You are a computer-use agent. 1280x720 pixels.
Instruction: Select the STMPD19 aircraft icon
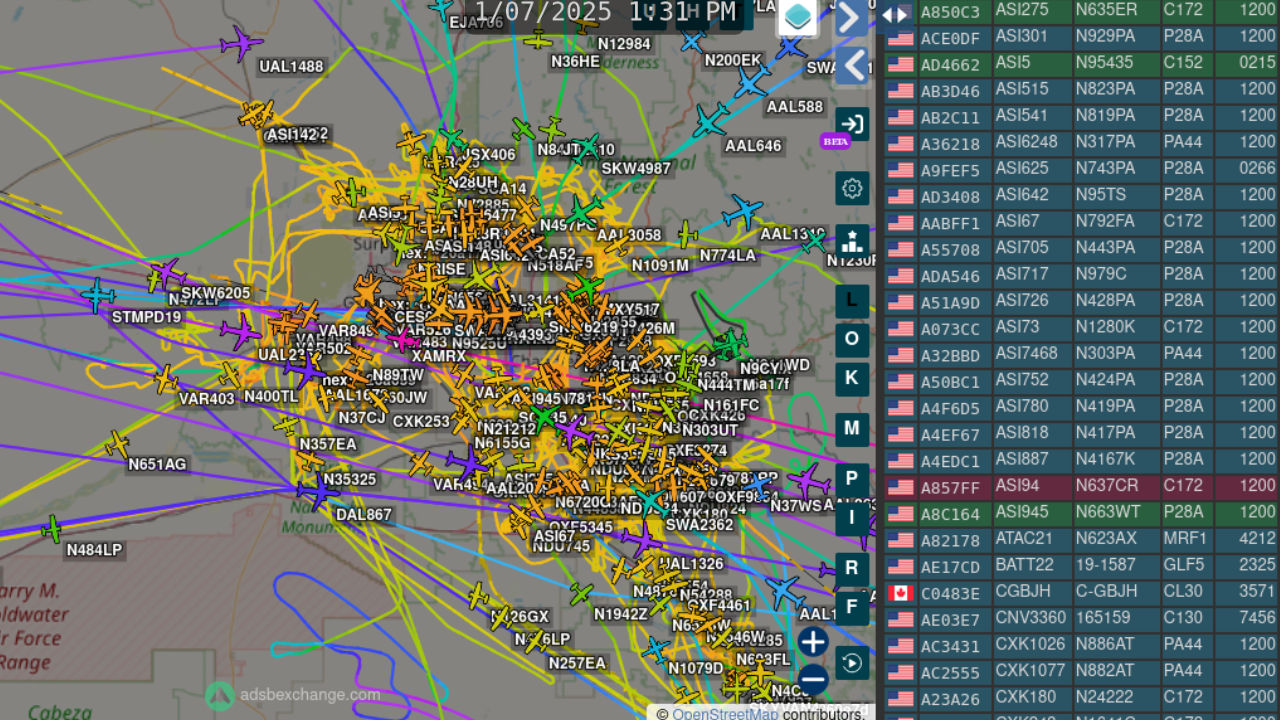point(97,295)
